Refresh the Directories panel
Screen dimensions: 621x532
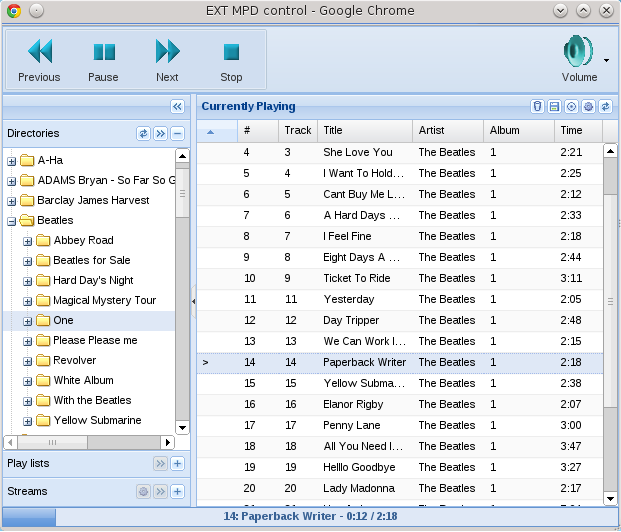coord(143,133)
